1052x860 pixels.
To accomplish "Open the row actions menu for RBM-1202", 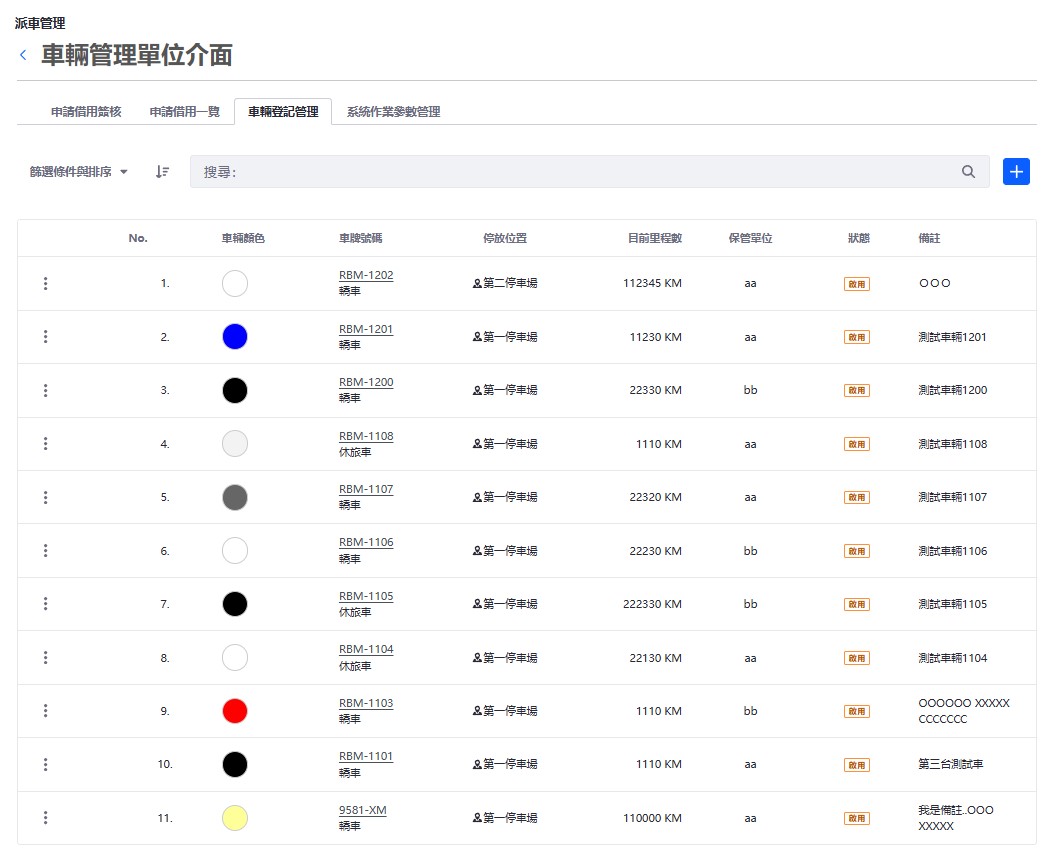I will pos(45,283).
